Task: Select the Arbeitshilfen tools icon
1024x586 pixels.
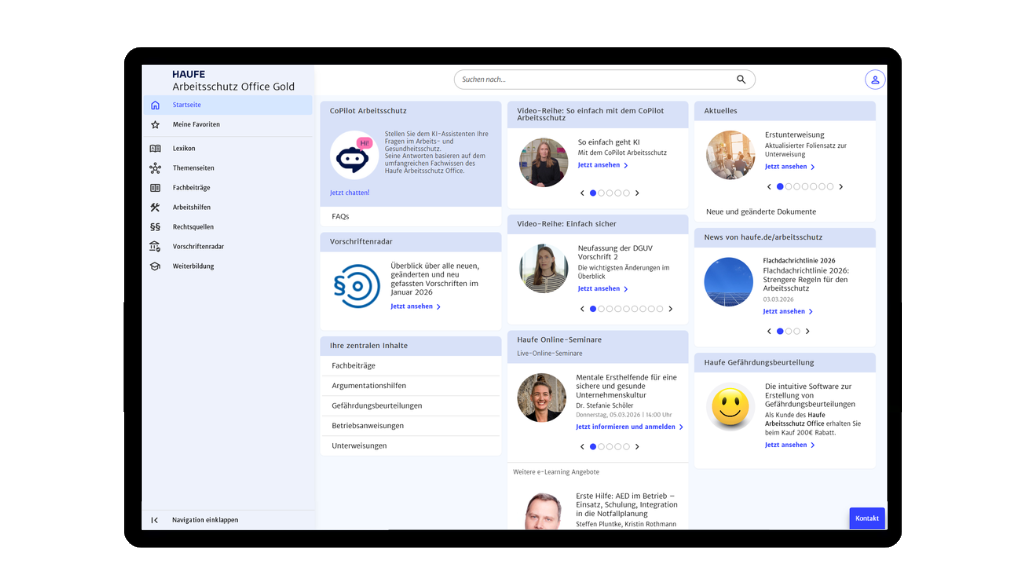Action: 155,207
